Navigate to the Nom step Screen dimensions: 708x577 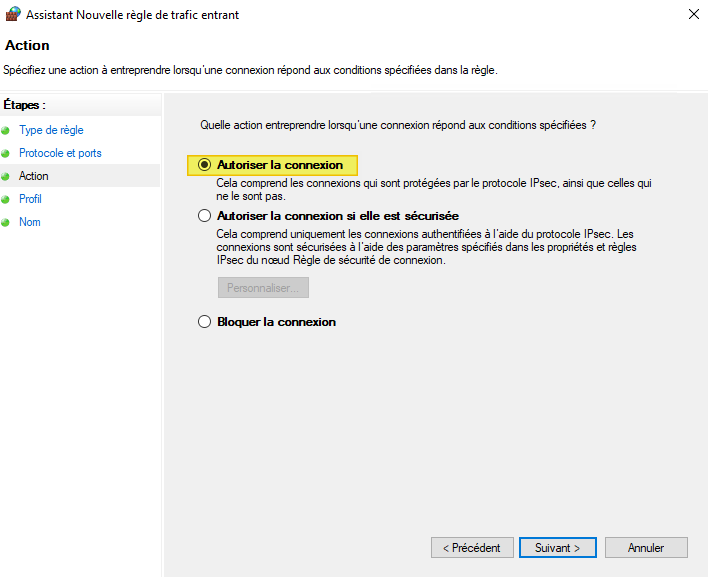click(30, 222)
